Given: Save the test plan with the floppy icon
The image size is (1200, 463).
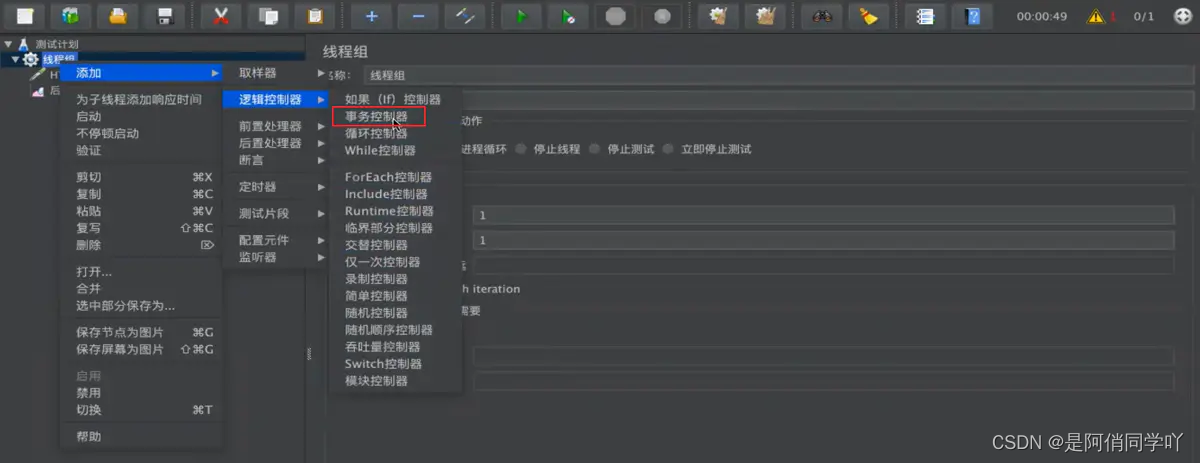Looking at the screenshot, I should [164, 16].
